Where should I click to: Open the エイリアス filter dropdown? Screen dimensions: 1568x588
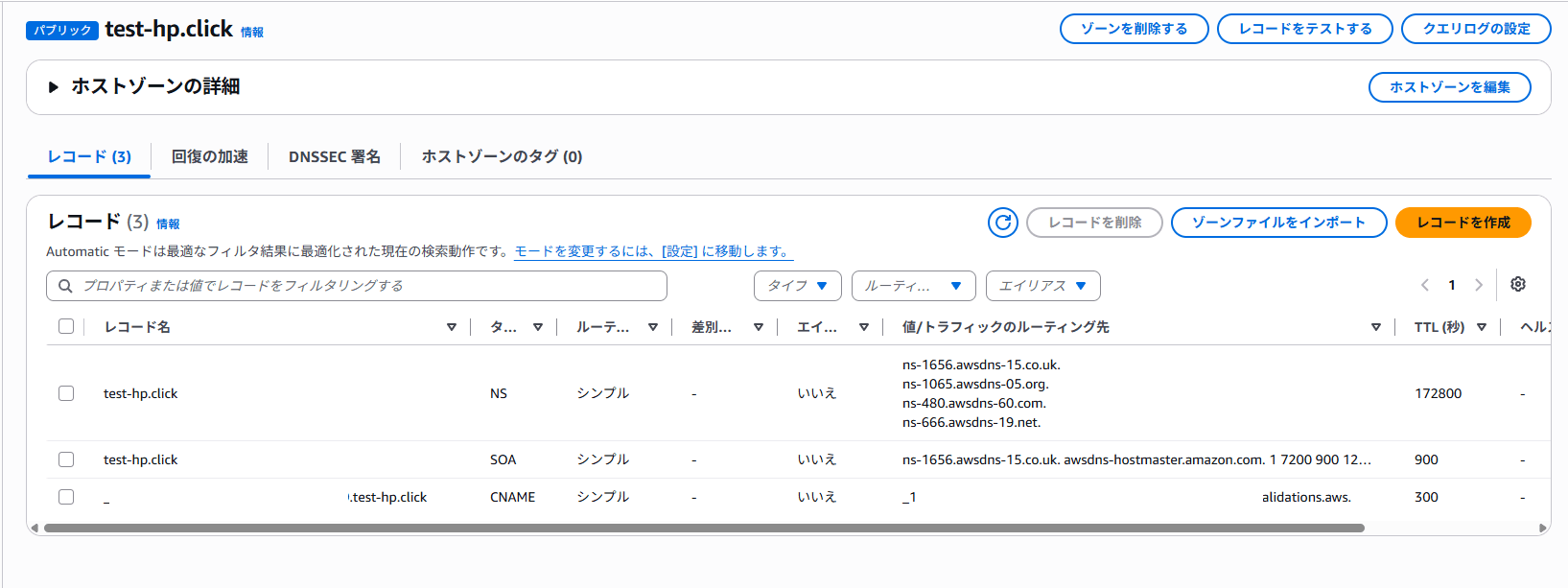coord(1043,286)
